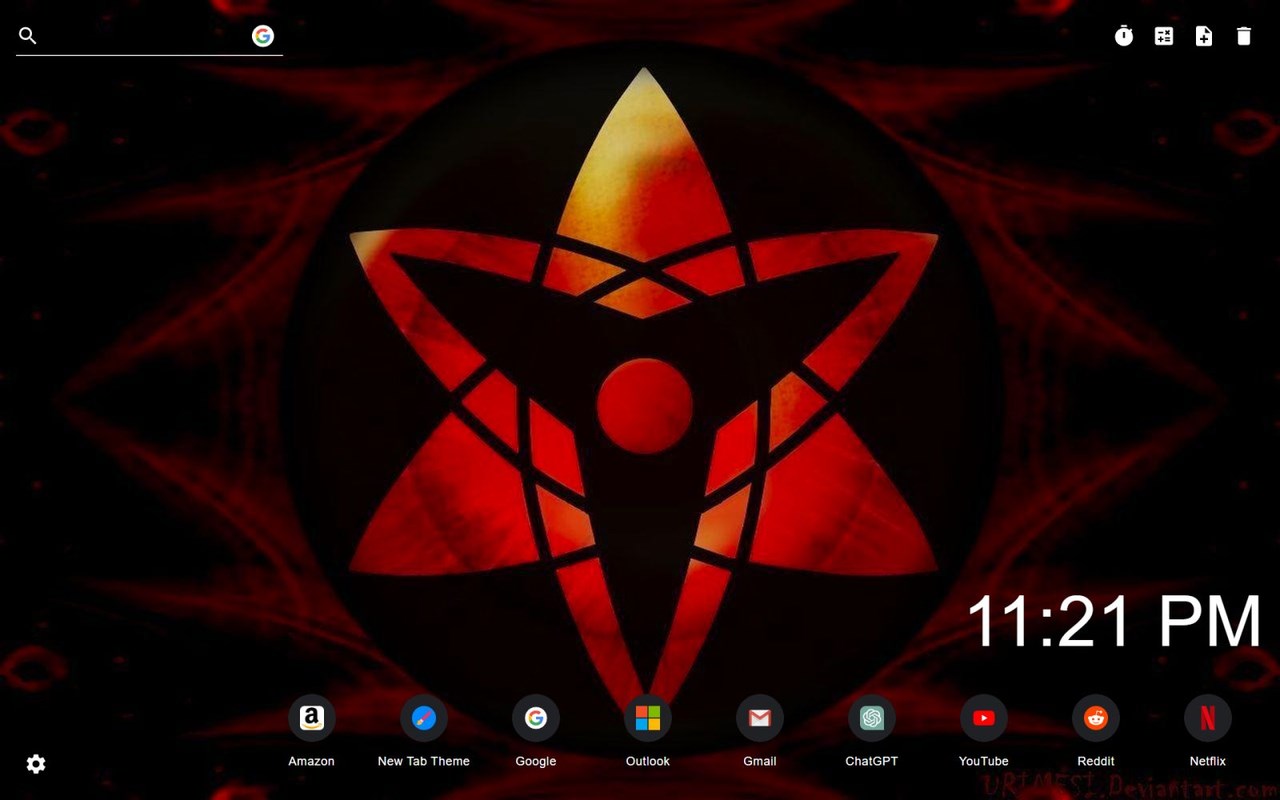Click the magnifier search icon
The image size is (1280, 800).
click(x=28, y=36)
